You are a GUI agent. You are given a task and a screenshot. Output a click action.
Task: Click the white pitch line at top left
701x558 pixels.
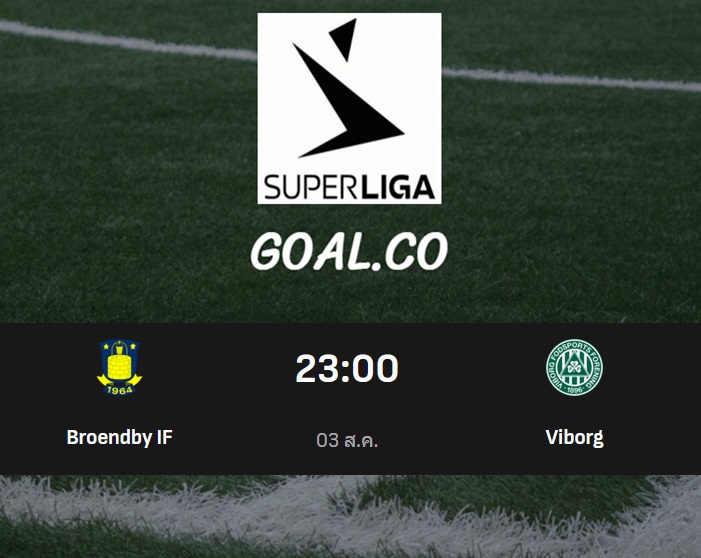[x=125, y=41]
